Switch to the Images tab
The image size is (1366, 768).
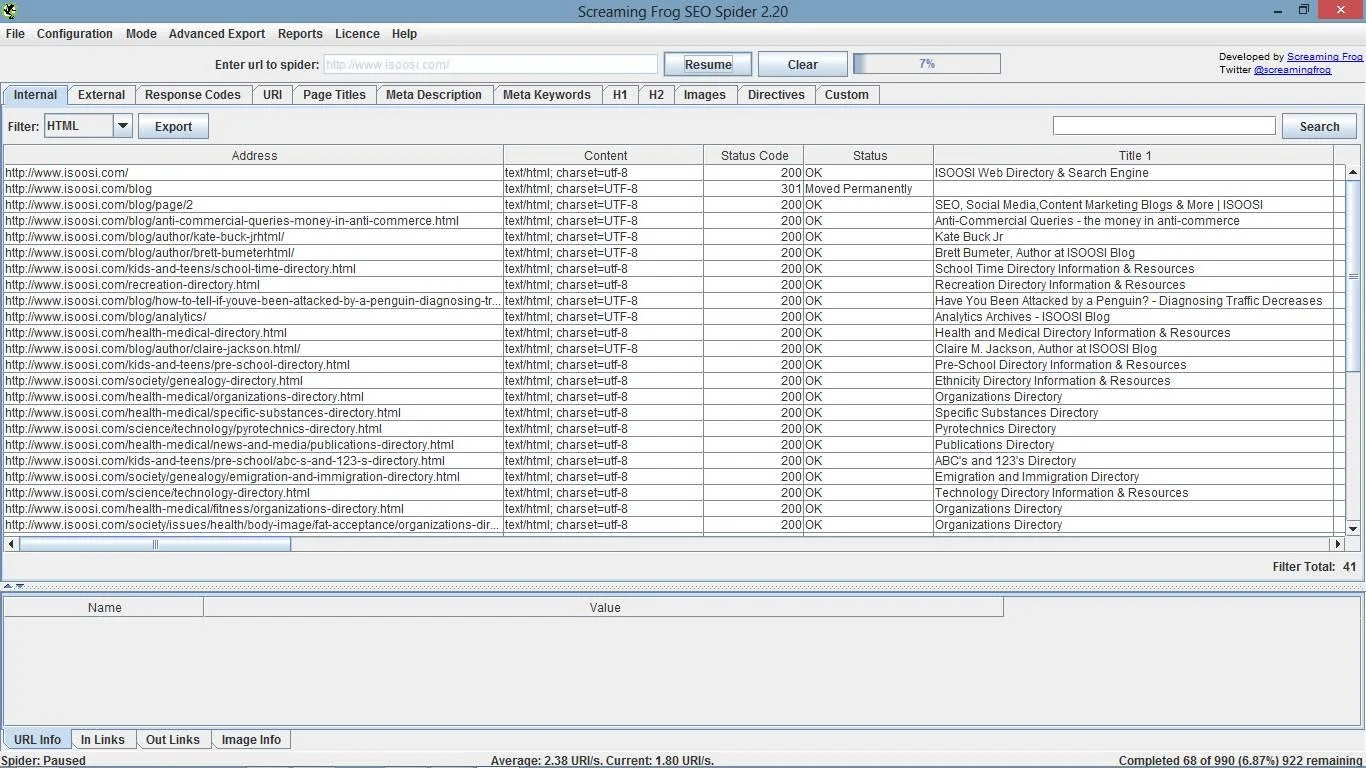(x=705, y=95)
